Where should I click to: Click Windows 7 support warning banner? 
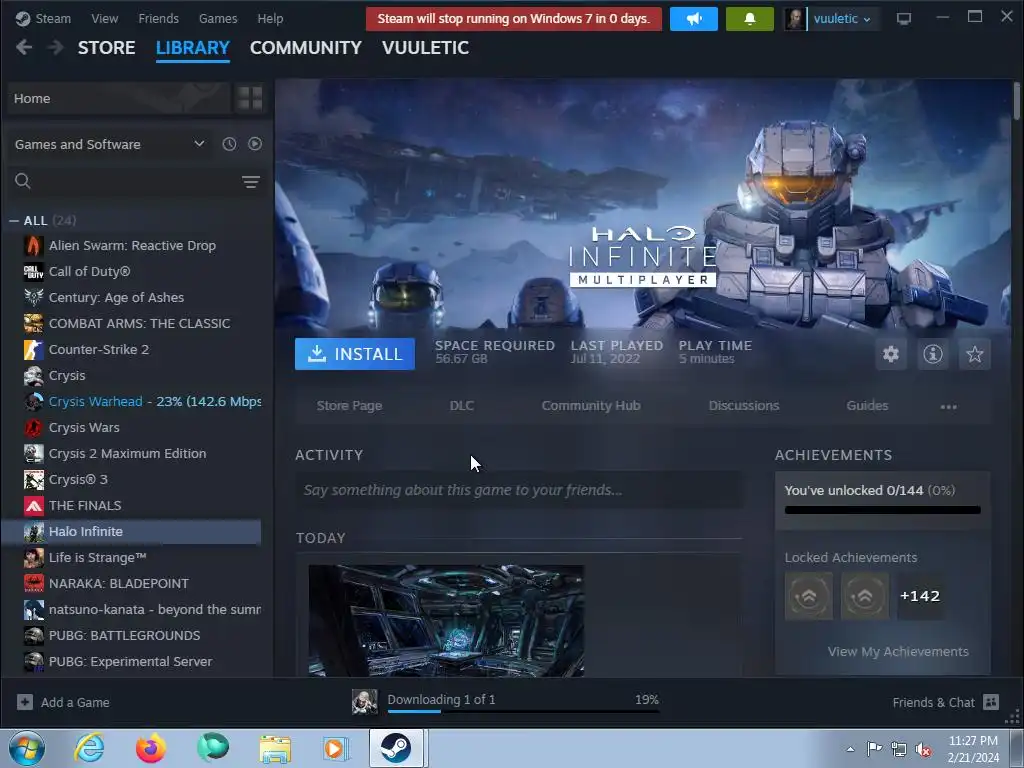(x=513, y=19)
